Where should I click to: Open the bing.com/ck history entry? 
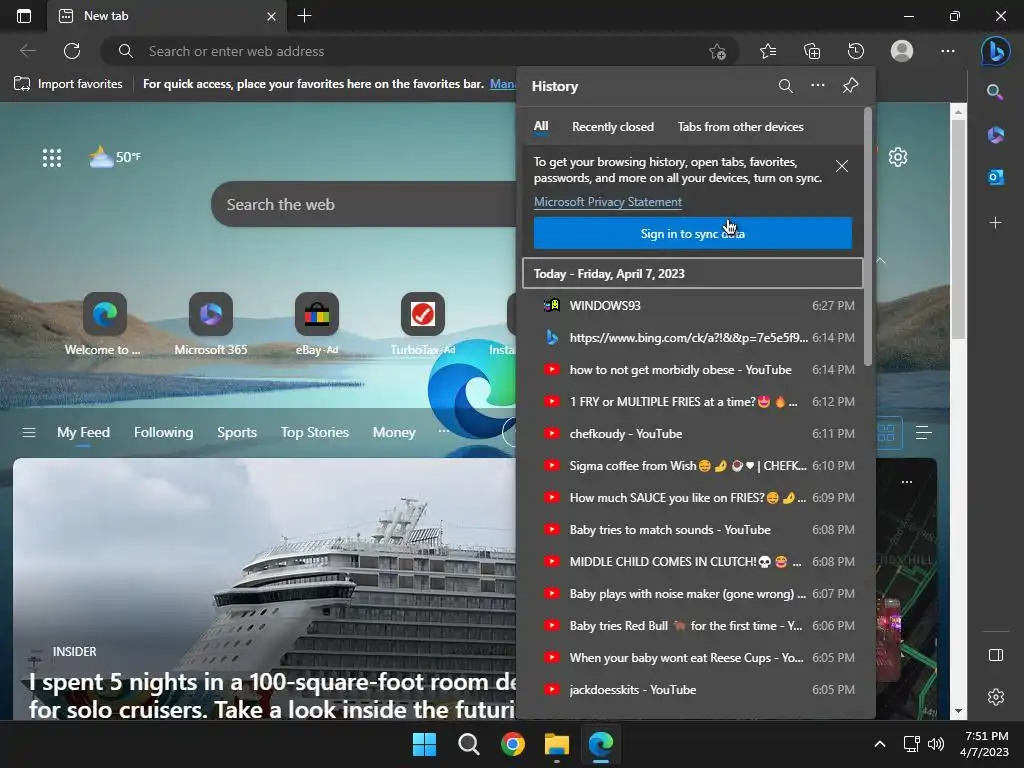point(692,338)
